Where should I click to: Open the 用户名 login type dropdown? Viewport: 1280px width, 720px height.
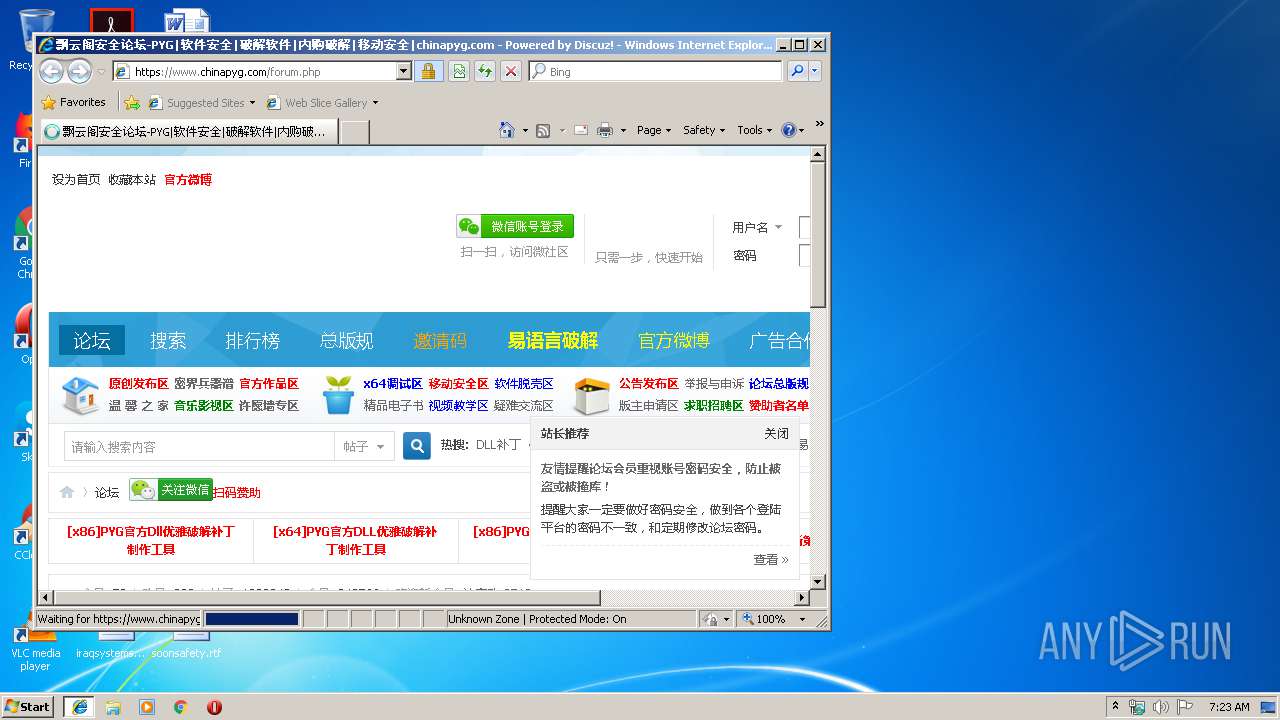tap(757, 228)
